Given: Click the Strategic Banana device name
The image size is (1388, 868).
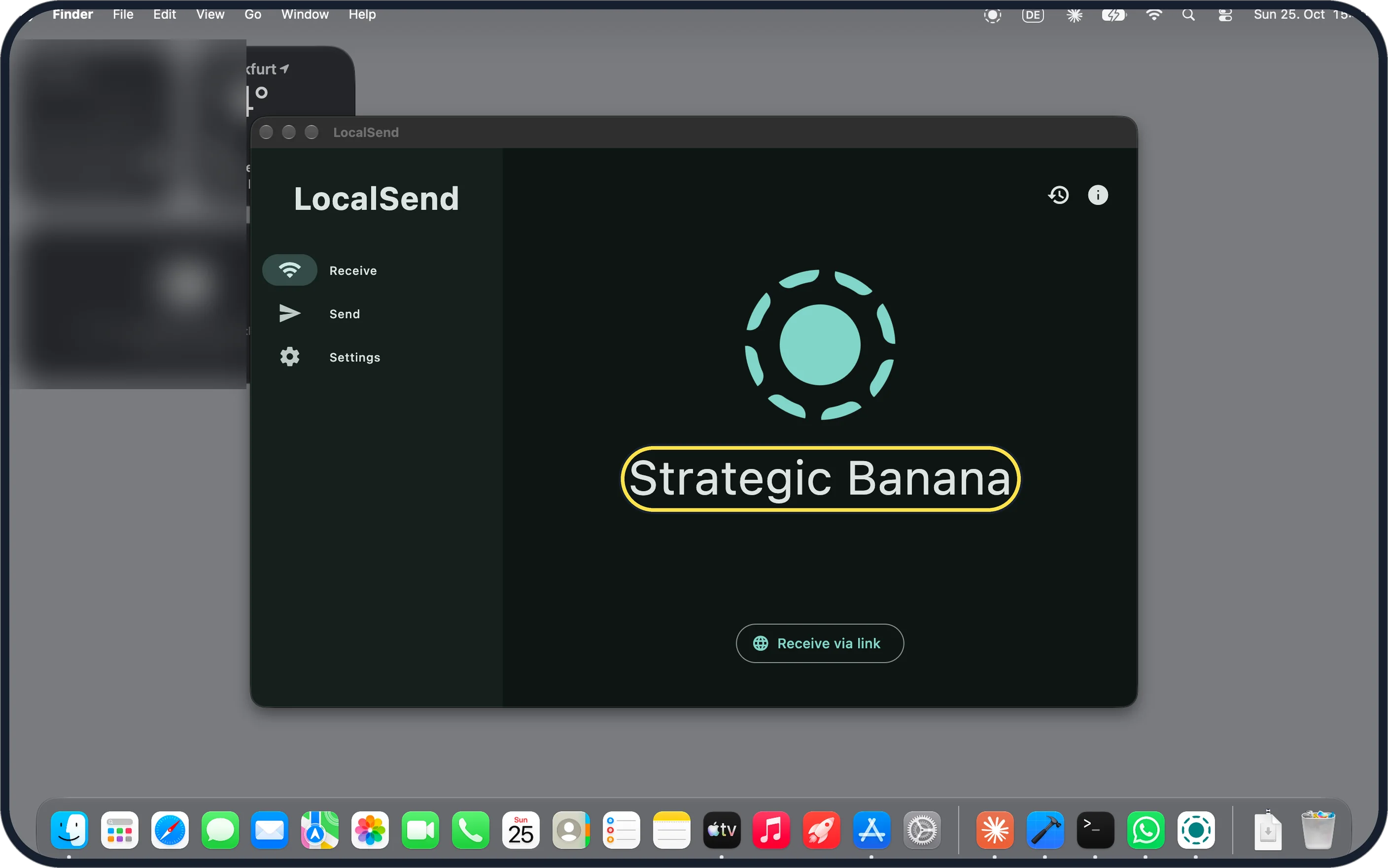Looking at the screenshot, I should coord(820,479).
